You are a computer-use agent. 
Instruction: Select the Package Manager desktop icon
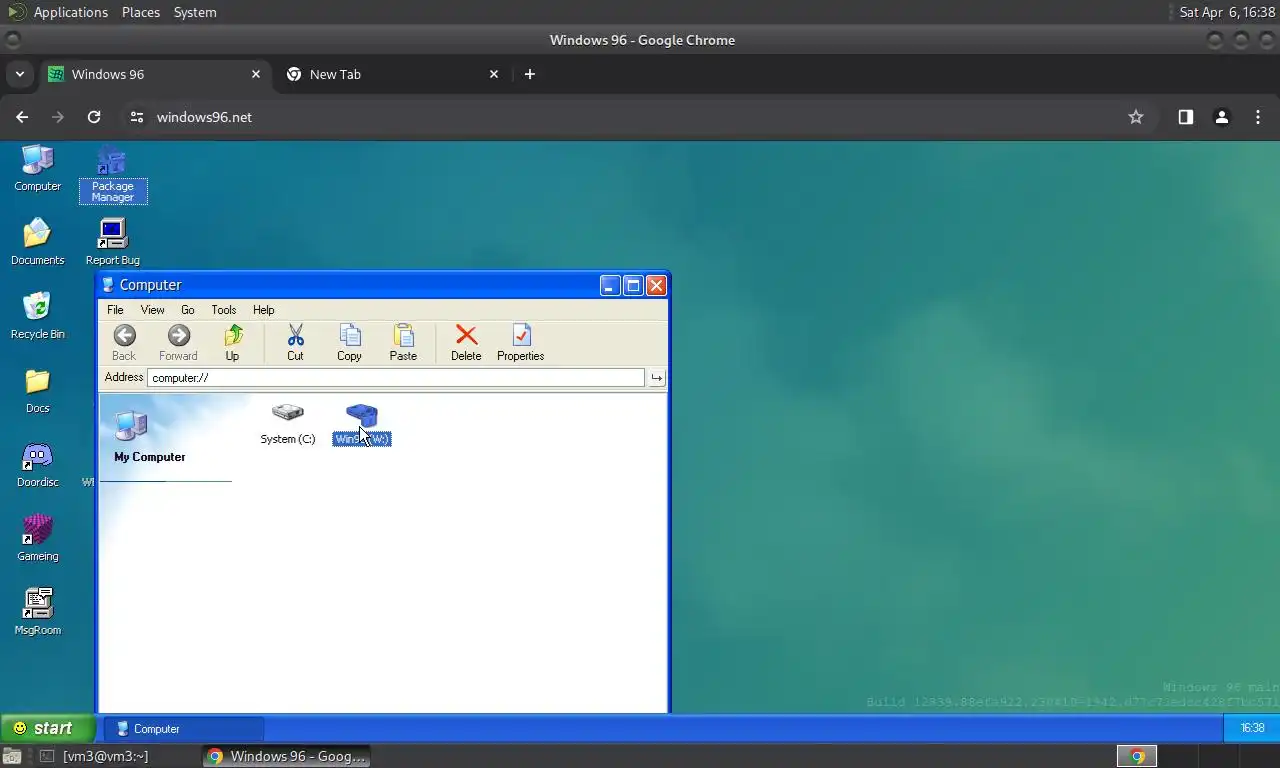(x=113, y=175)
